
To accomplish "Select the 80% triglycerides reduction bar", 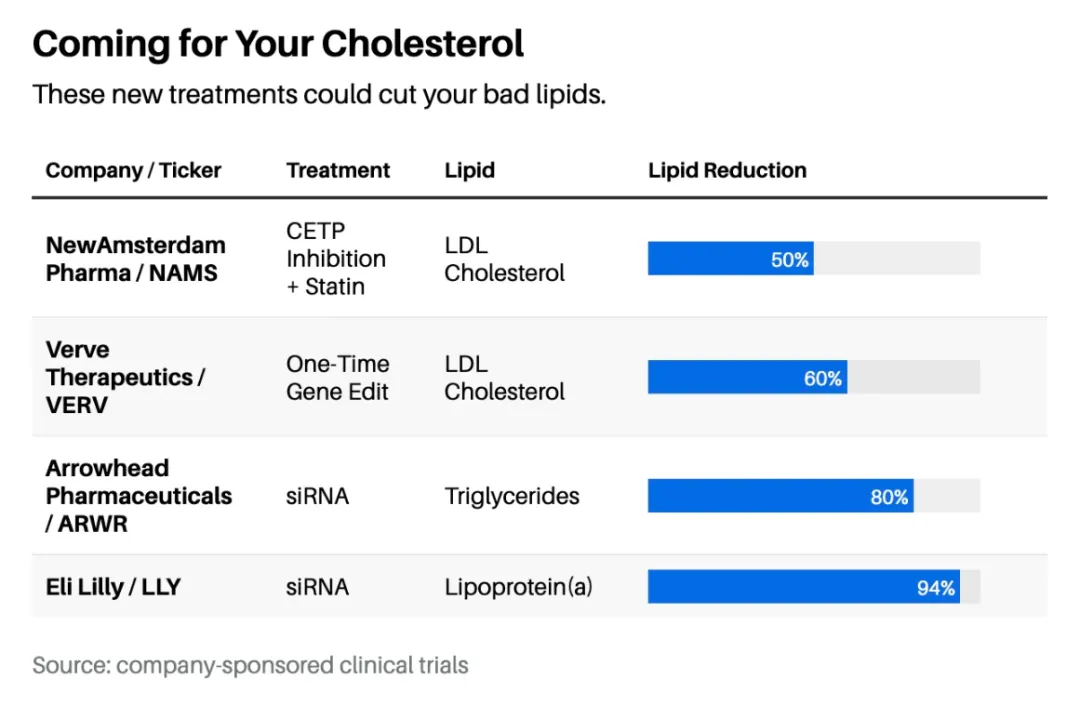I will coord(780,496).
